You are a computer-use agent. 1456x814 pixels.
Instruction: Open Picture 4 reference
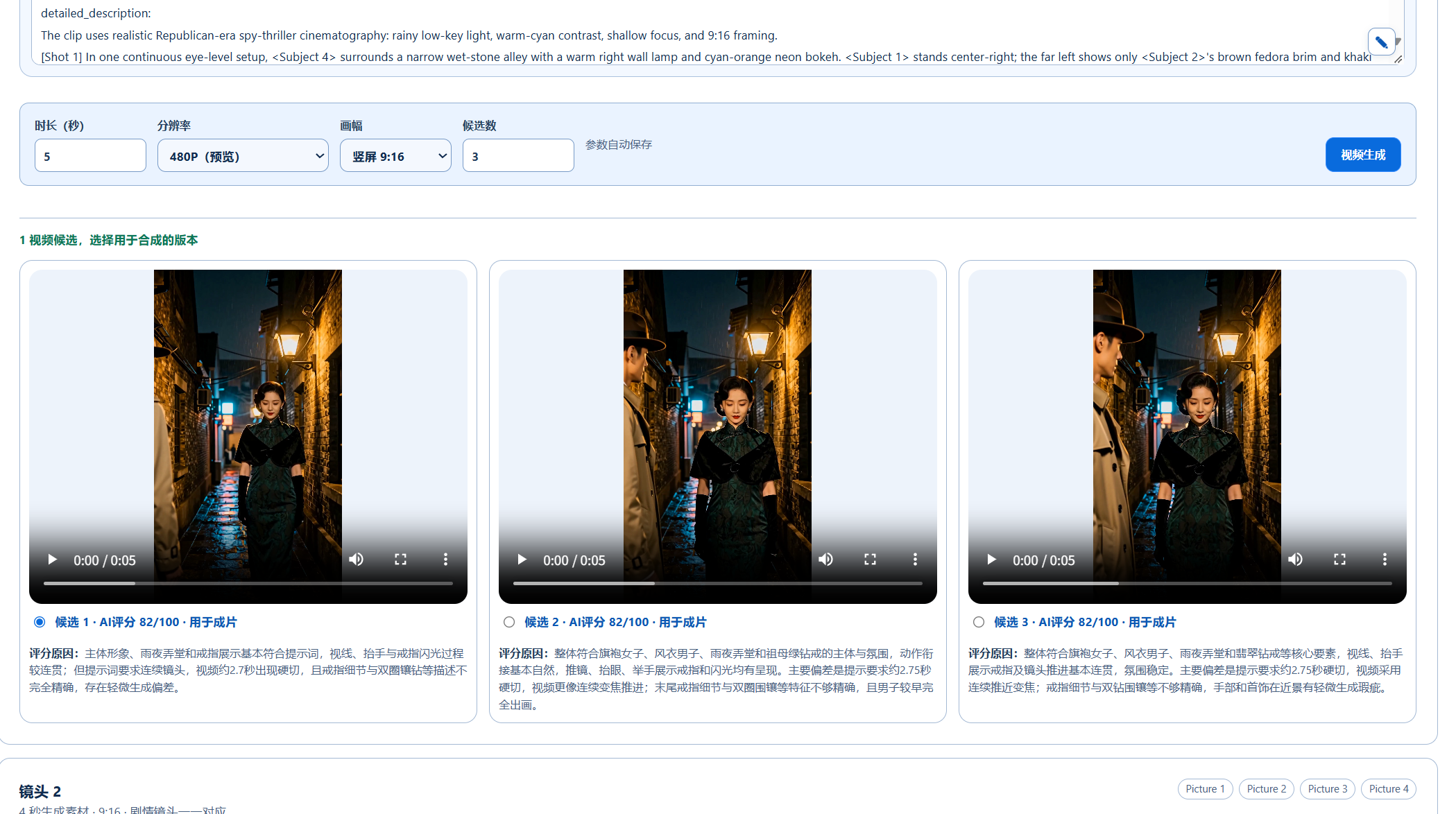(1388, 789)
